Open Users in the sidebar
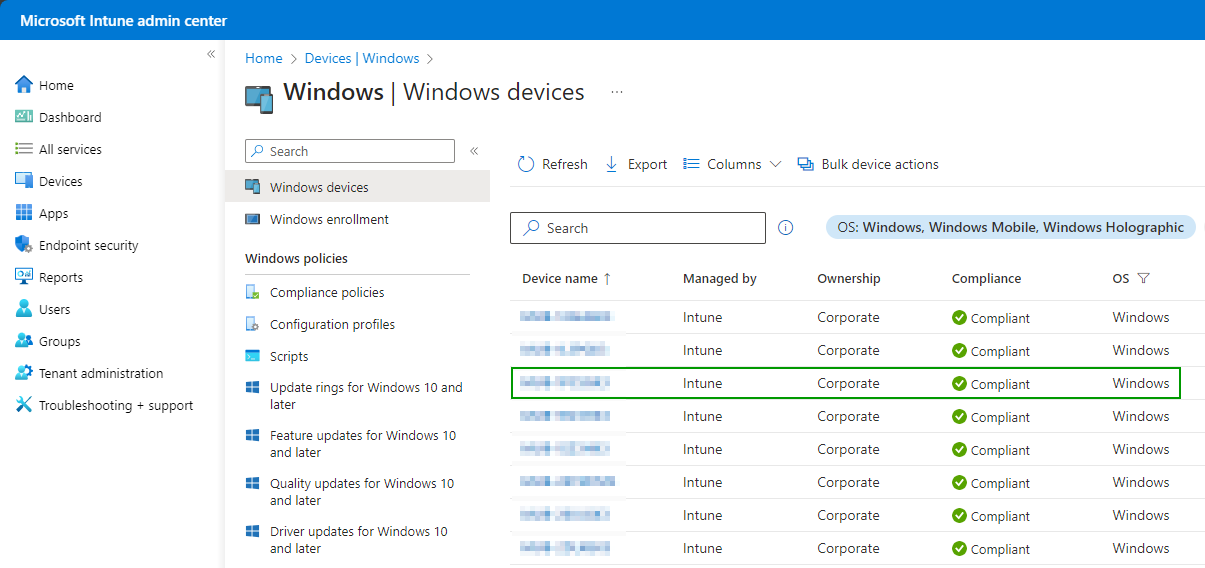 pos(43,309)
